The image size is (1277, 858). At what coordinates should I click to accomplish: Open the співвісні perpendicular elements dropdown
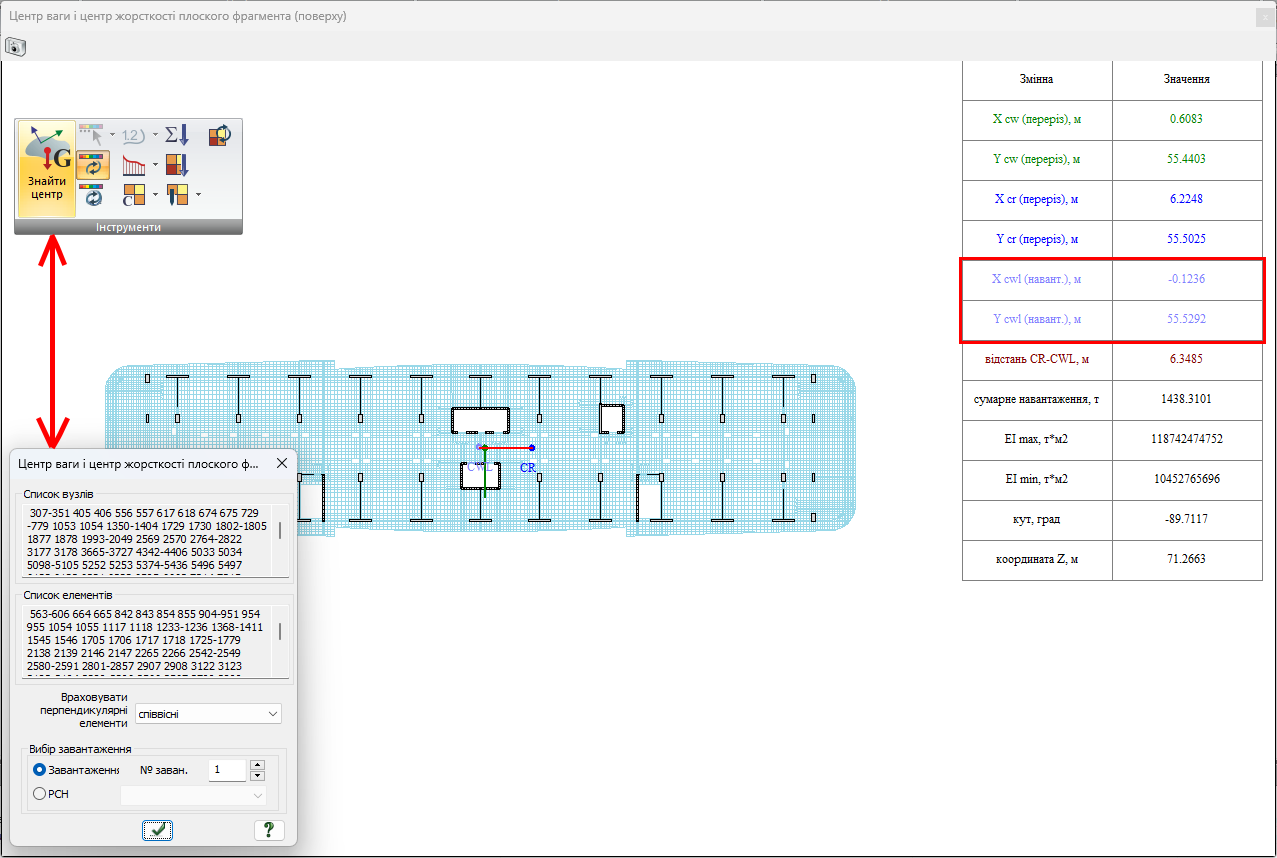[208, 713]
